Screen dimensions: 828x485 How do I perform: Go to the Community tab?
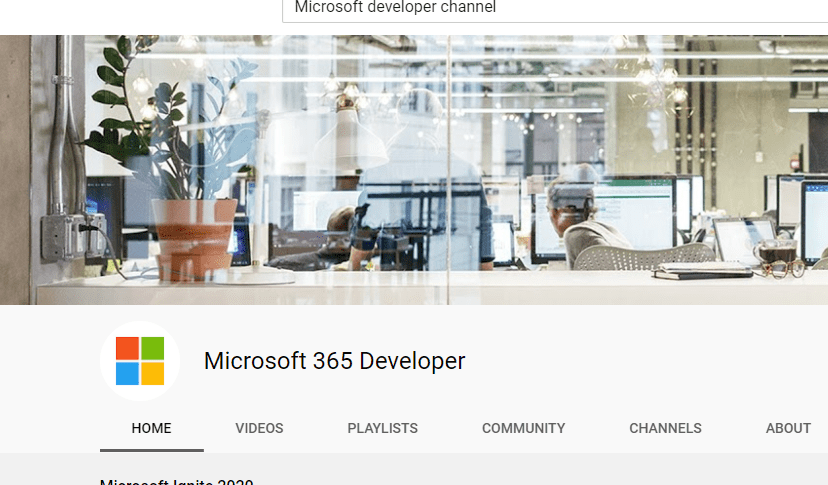[x=523, y=428]
